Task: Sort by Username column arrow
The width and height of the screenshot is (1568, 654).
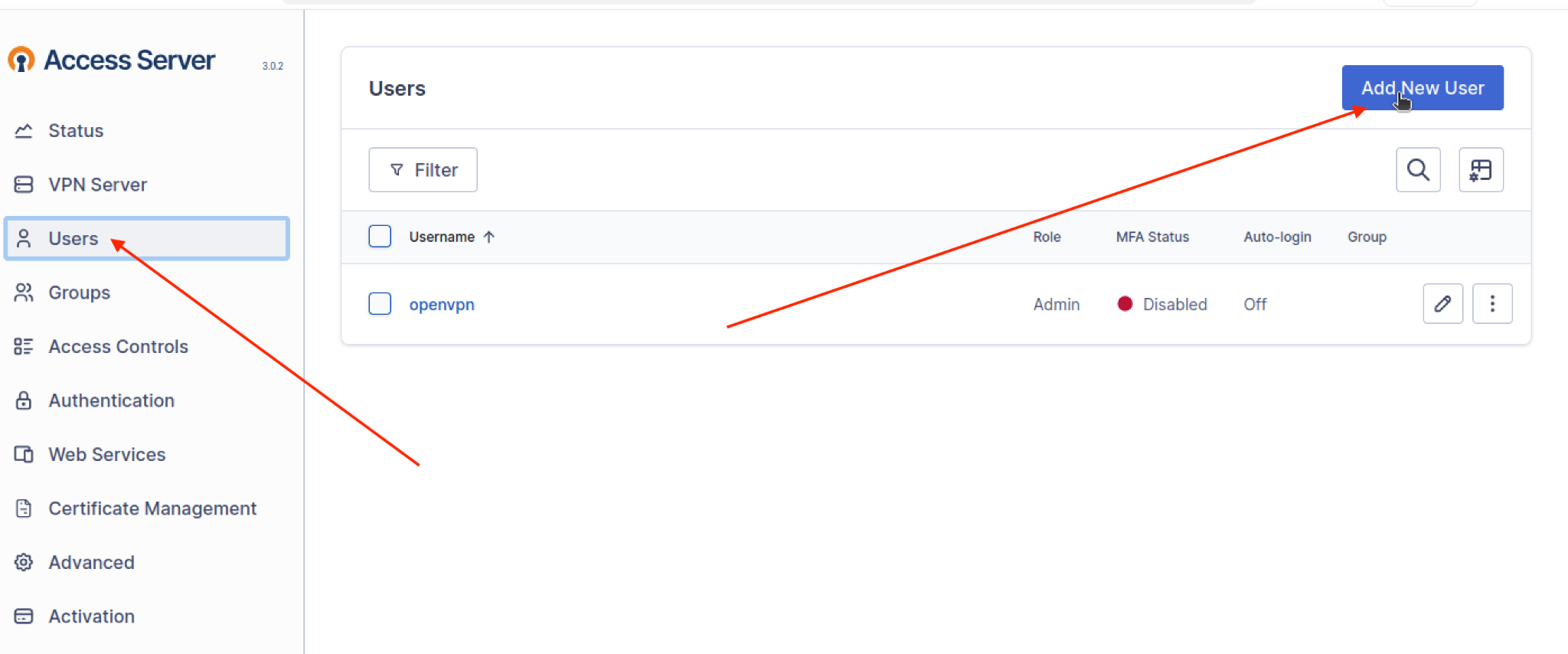Action: (489, 237)
